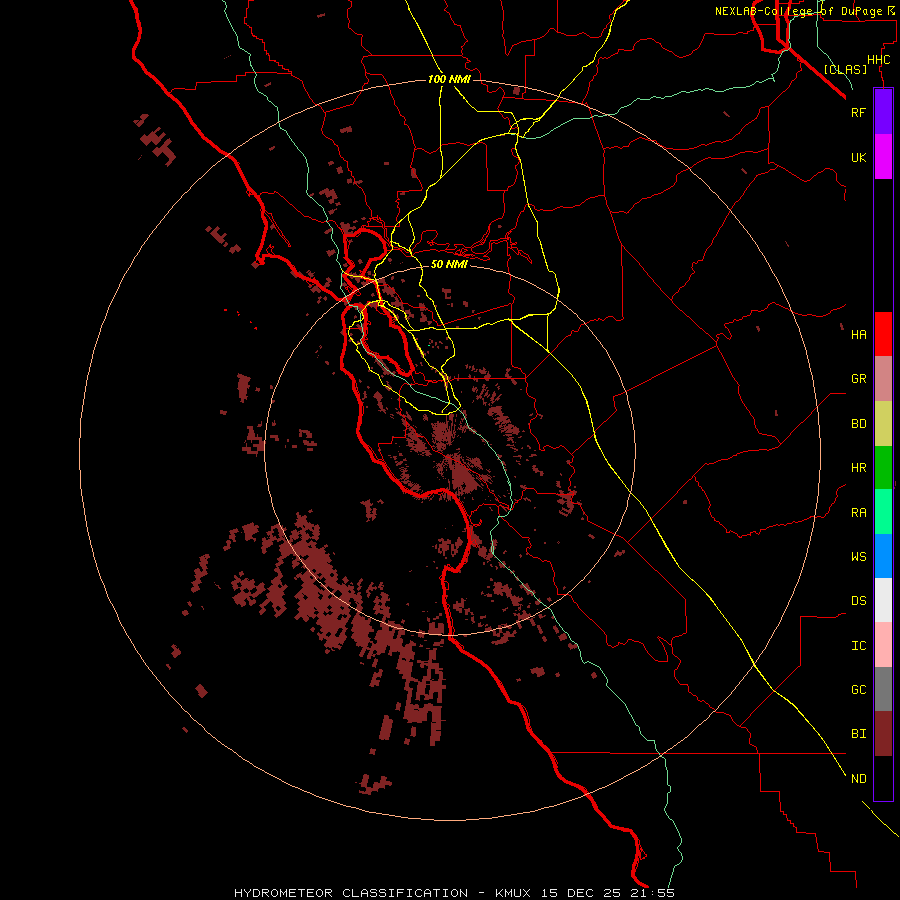Click the UK magenta legend swatch

883,157
